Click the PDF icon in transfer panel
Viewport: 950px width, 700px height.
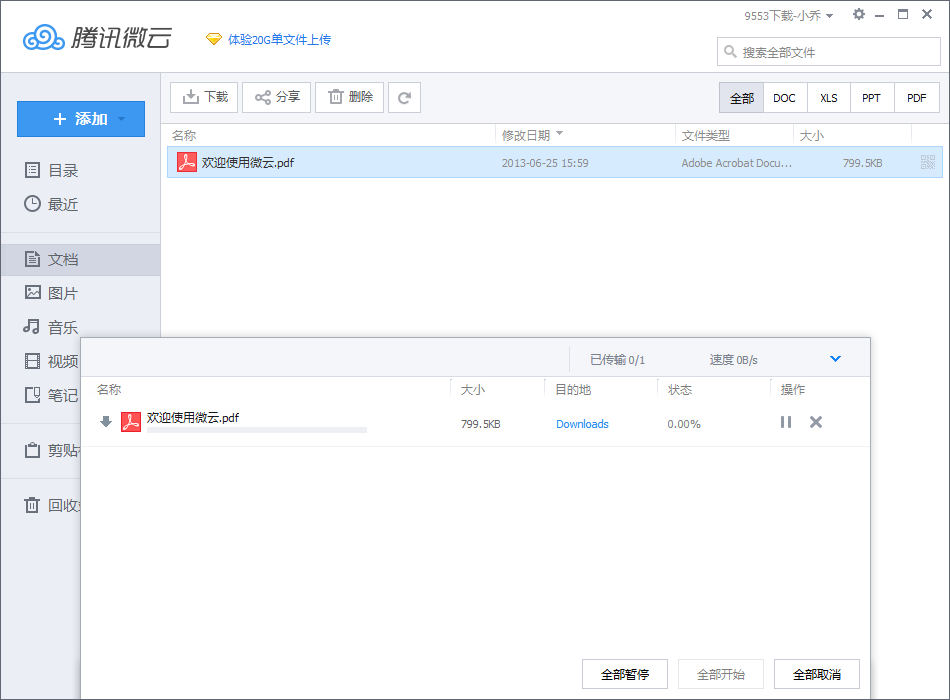[x=131, y=422]
